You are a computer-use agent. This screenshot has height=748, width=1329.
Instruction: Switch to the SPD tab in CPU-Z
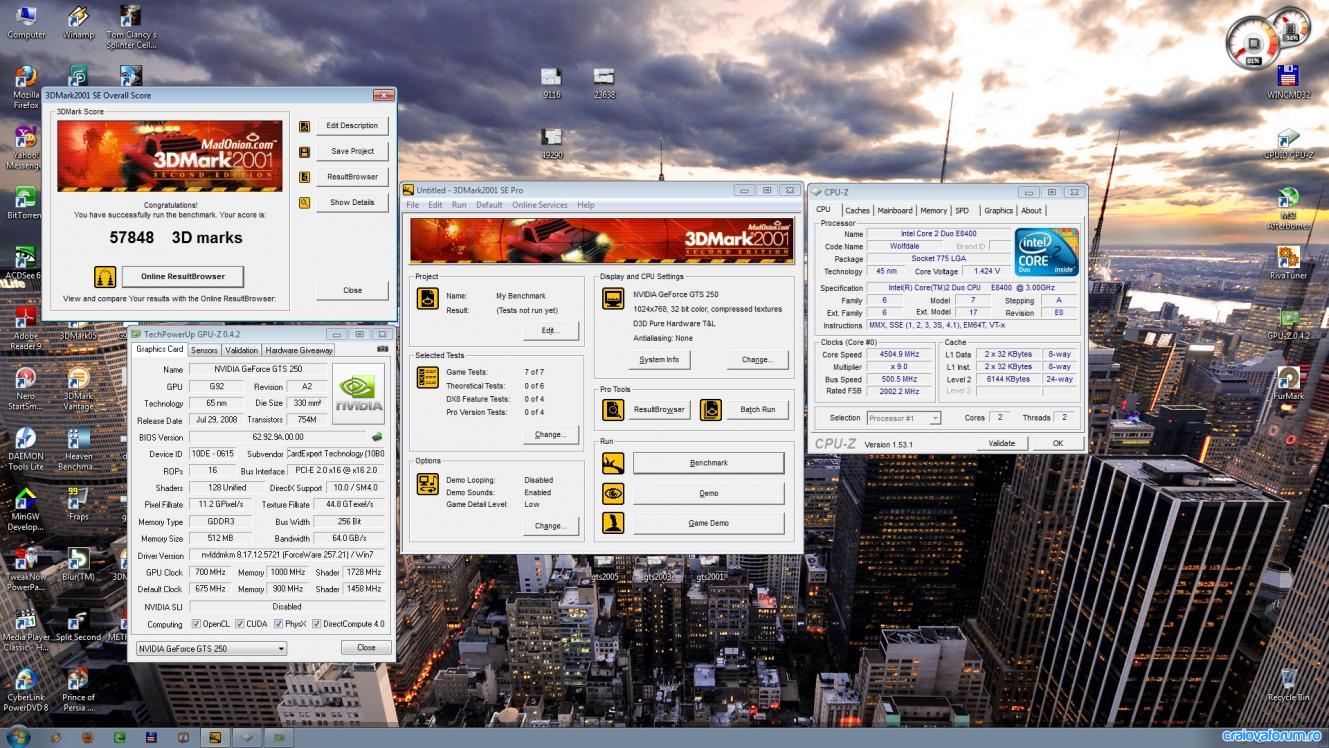pyautogui.click(x=961, y=211)
